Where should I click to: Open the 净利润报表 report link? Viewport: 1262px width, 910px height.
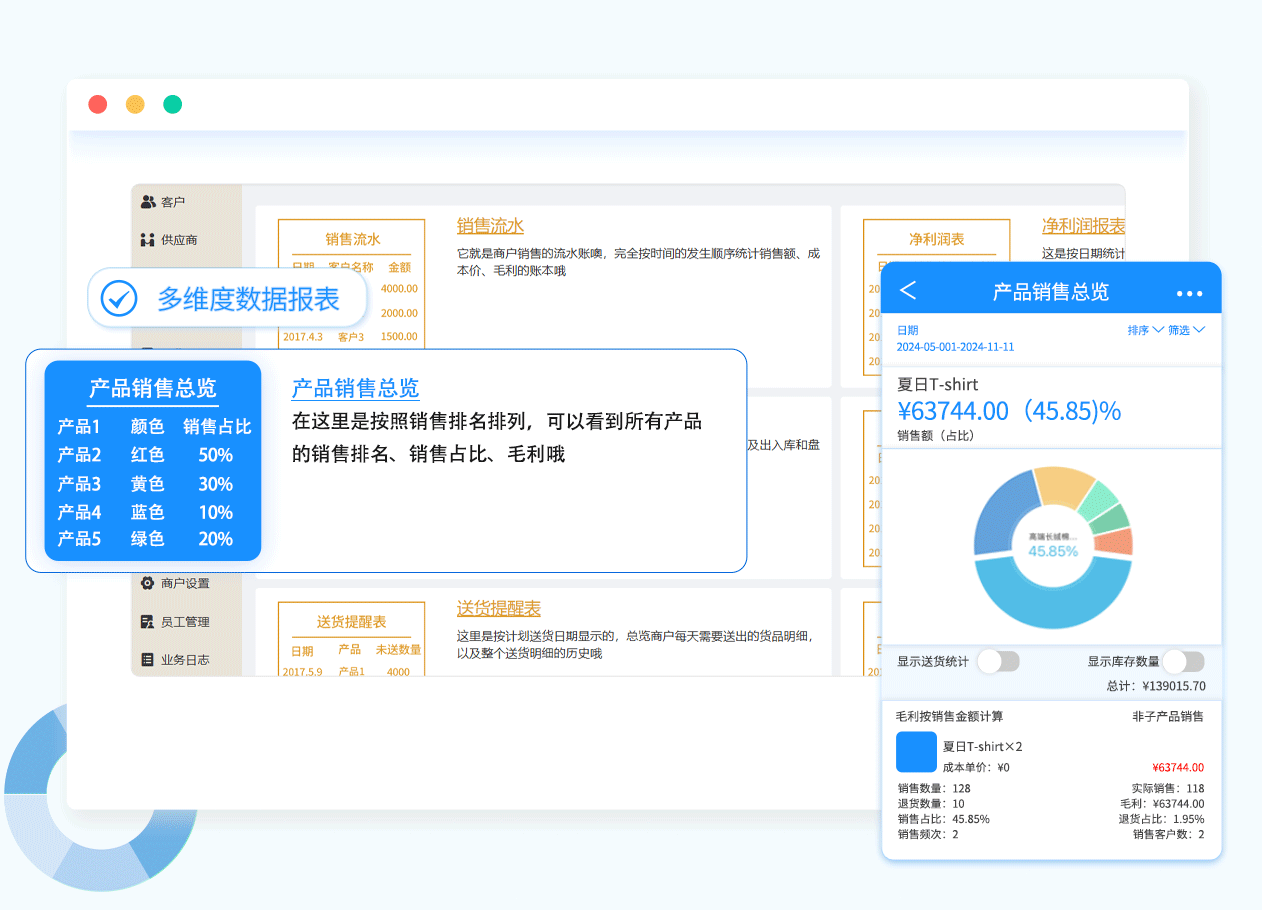point(1083,226)
